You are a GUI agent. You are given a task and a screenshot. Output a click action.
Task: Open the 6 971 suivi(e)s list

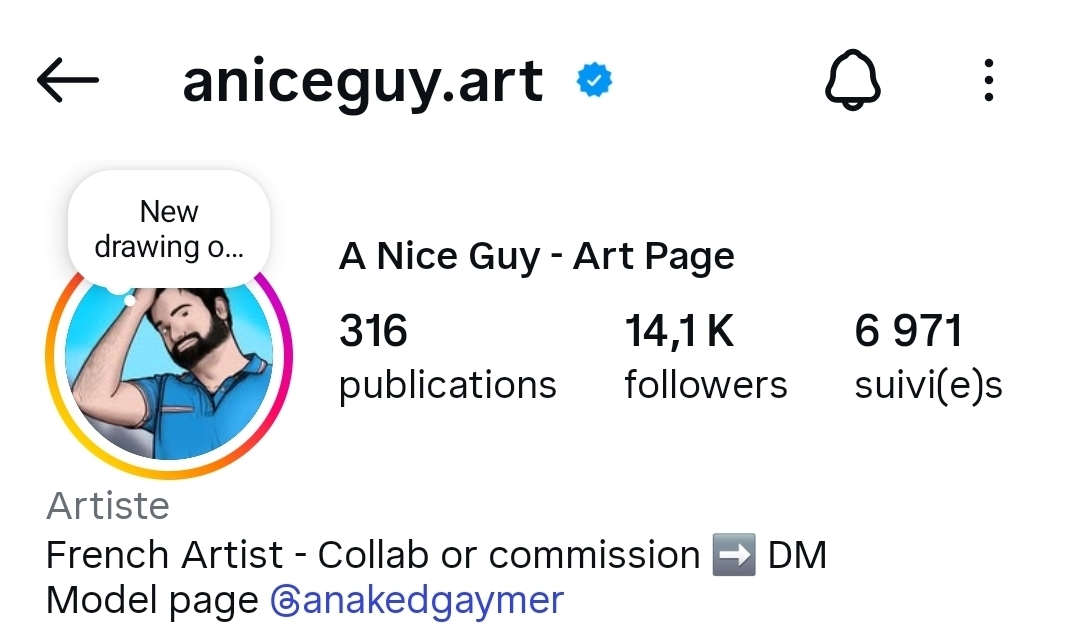927,357
